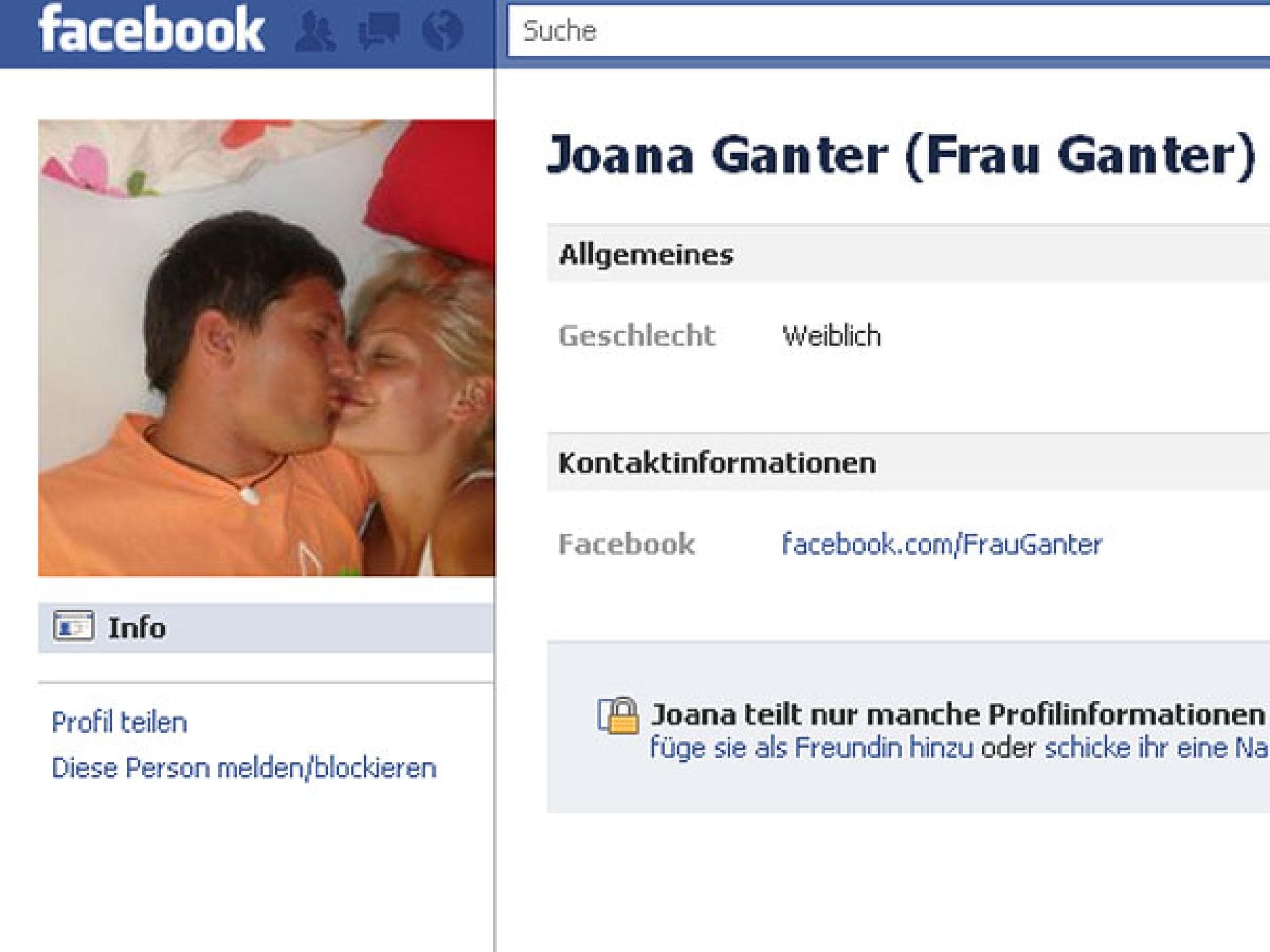Click the Info tab card icon
1270x952 pixels.
point(73,627)
